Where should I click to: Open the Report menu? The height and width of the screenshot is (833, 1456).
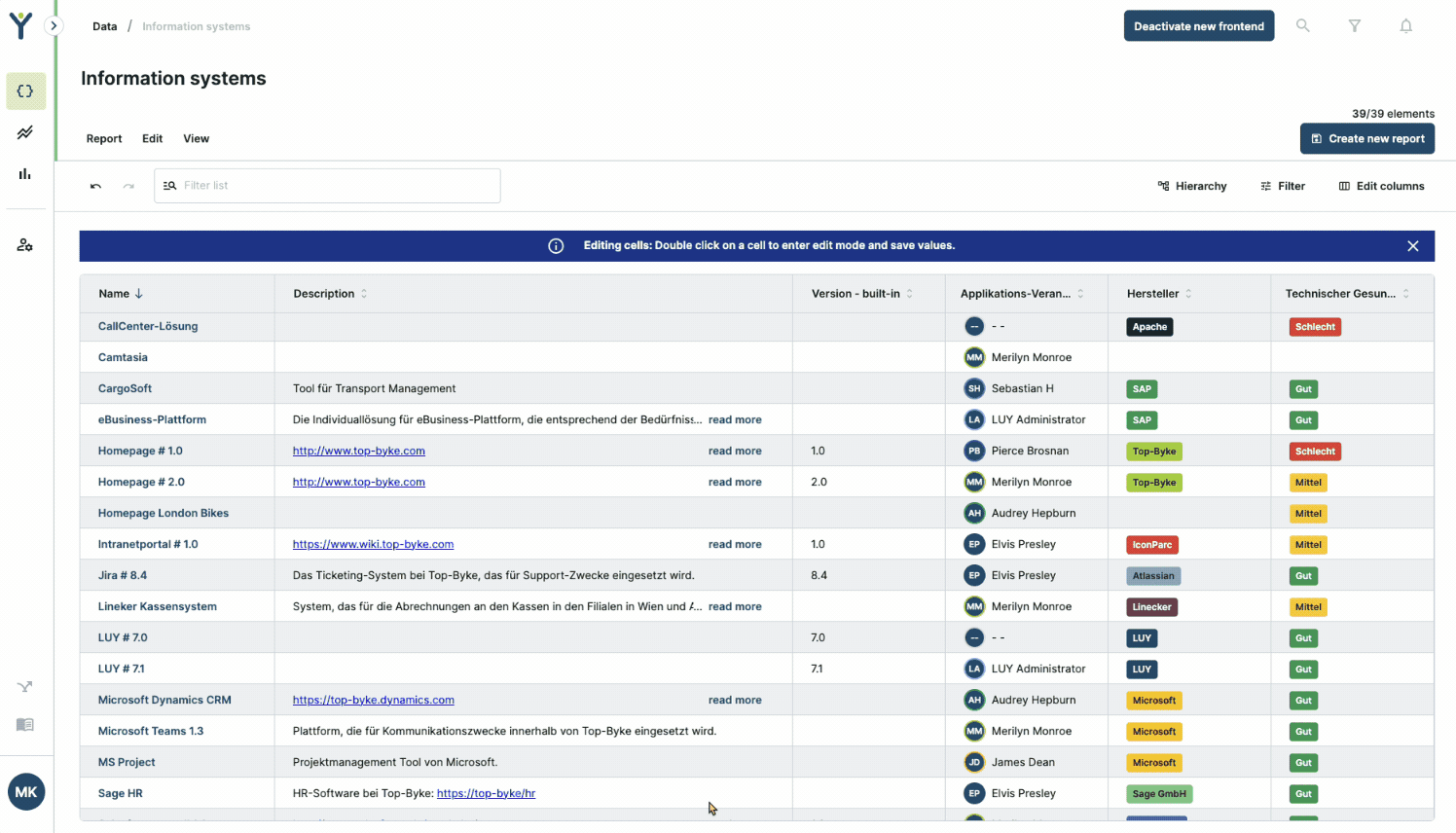(104, 139)
